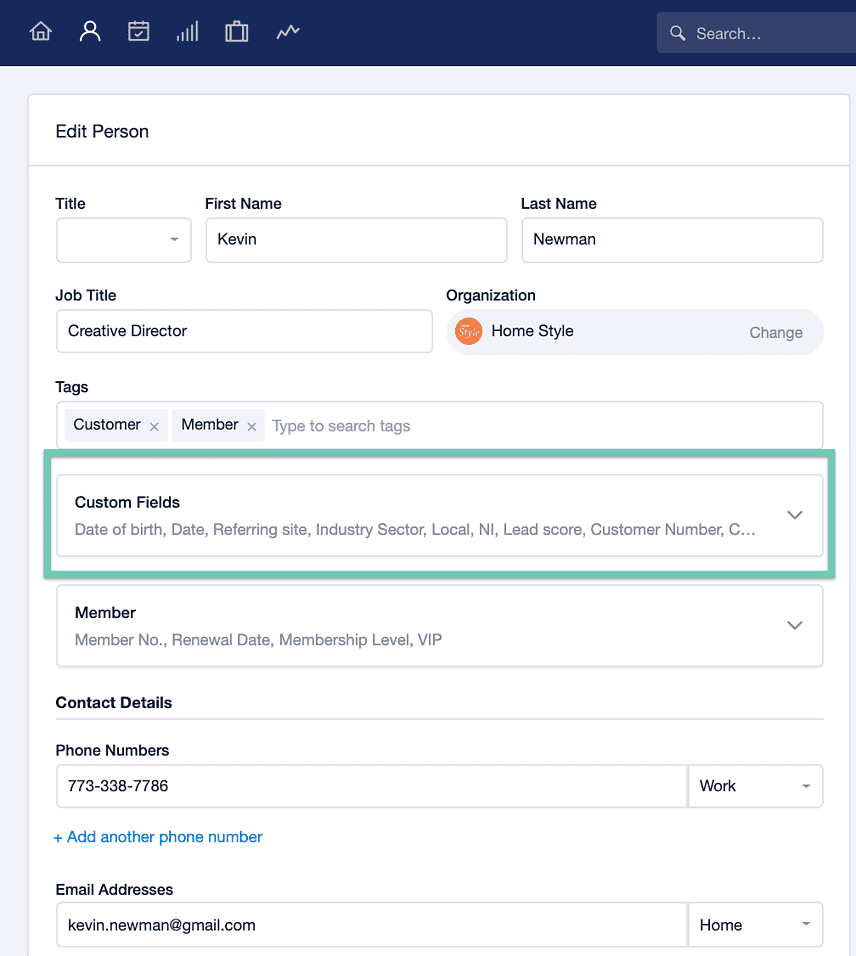Open the Cases briefcase icon
Viewport: 856px width, 956px height.
237,31
